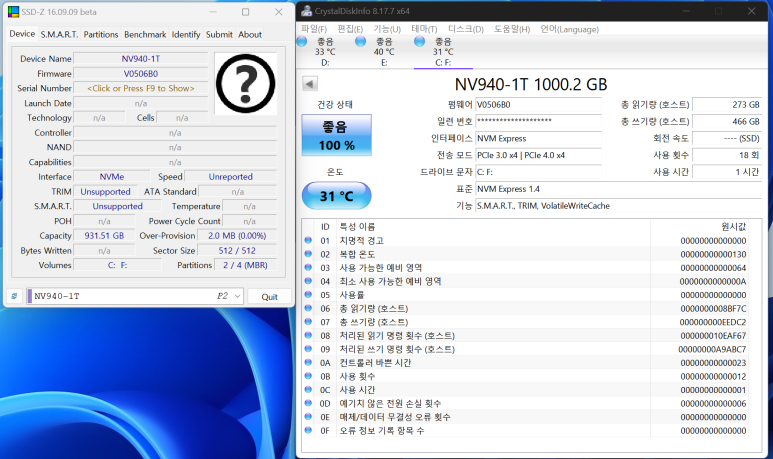Click the Device Name field NV940-1T
773x459 pixels.
(141, 59)
